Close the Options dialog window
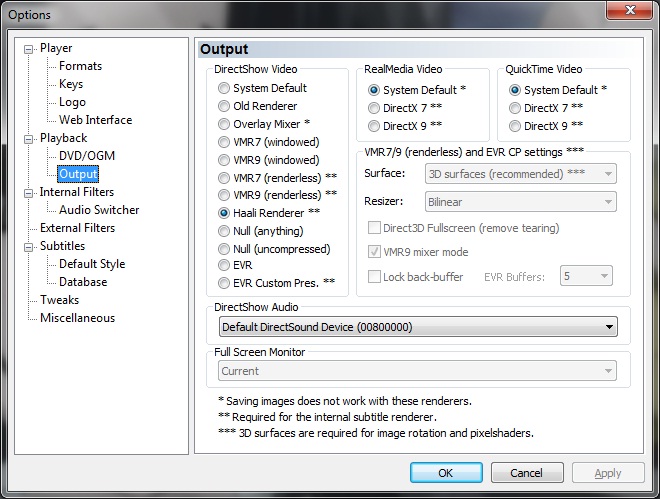 (x=630, y=10)
